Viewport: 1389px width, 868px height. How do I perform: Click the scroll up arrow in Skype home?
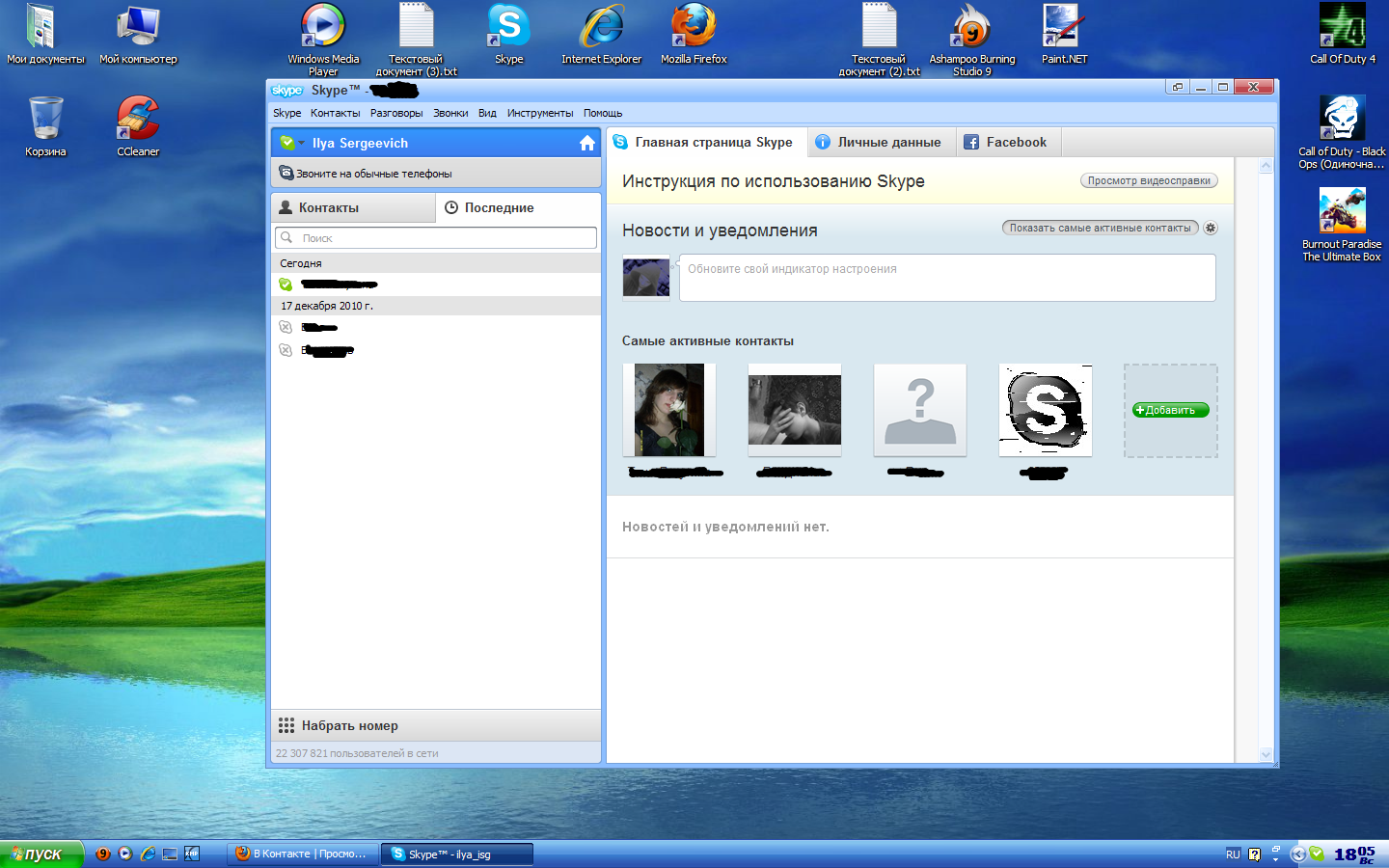pos(1266,166)
